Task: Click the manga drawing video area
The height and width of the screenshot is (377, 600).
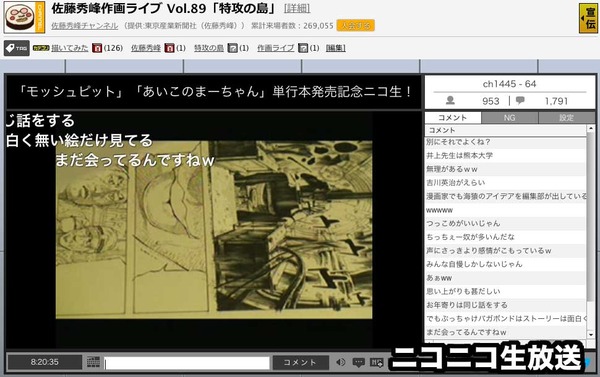Action: pyautogui.click(x=214, y=230)
